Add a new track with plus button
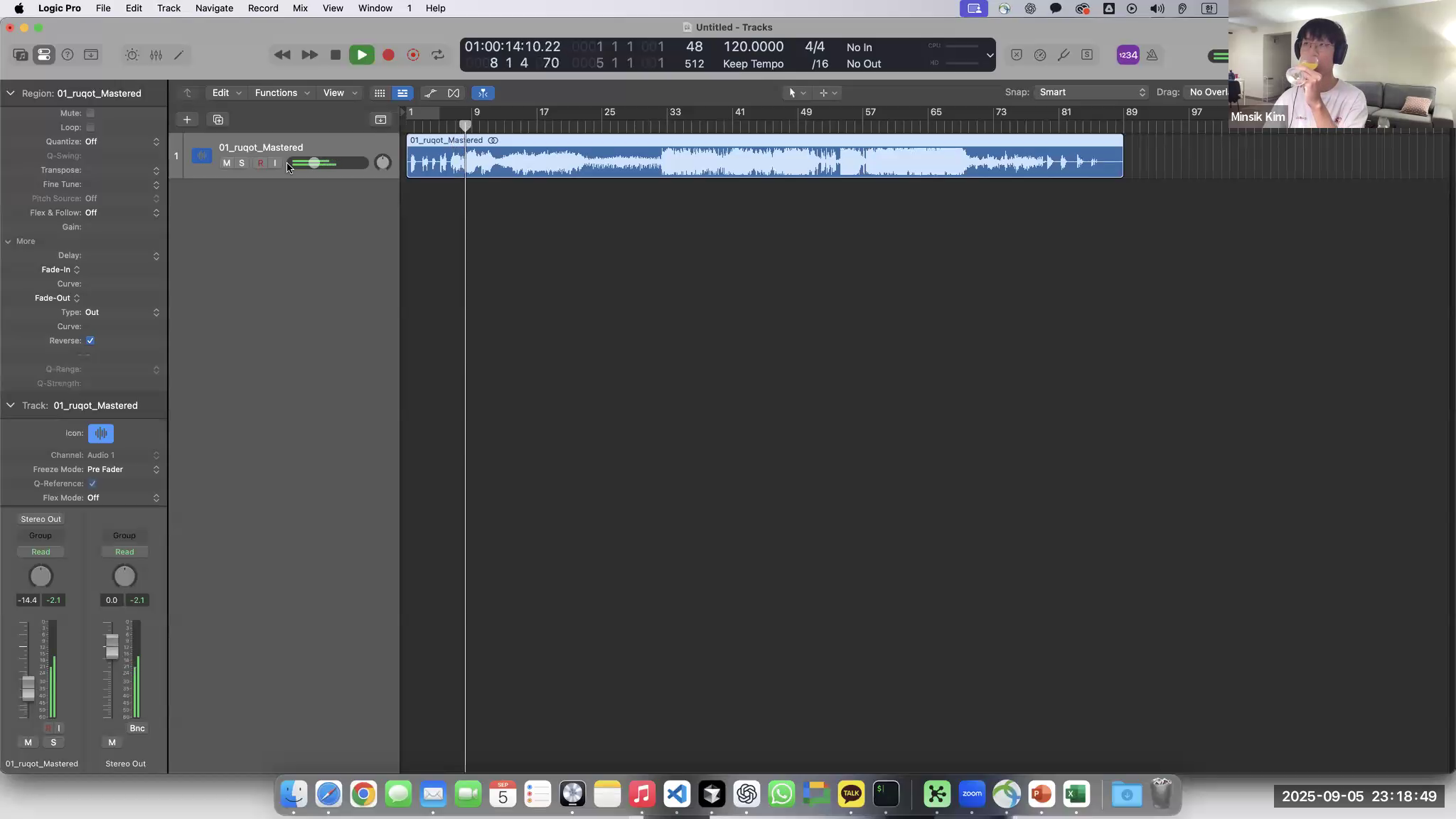This screenshot has height=819, width=1456. click(x=187, y=119)
